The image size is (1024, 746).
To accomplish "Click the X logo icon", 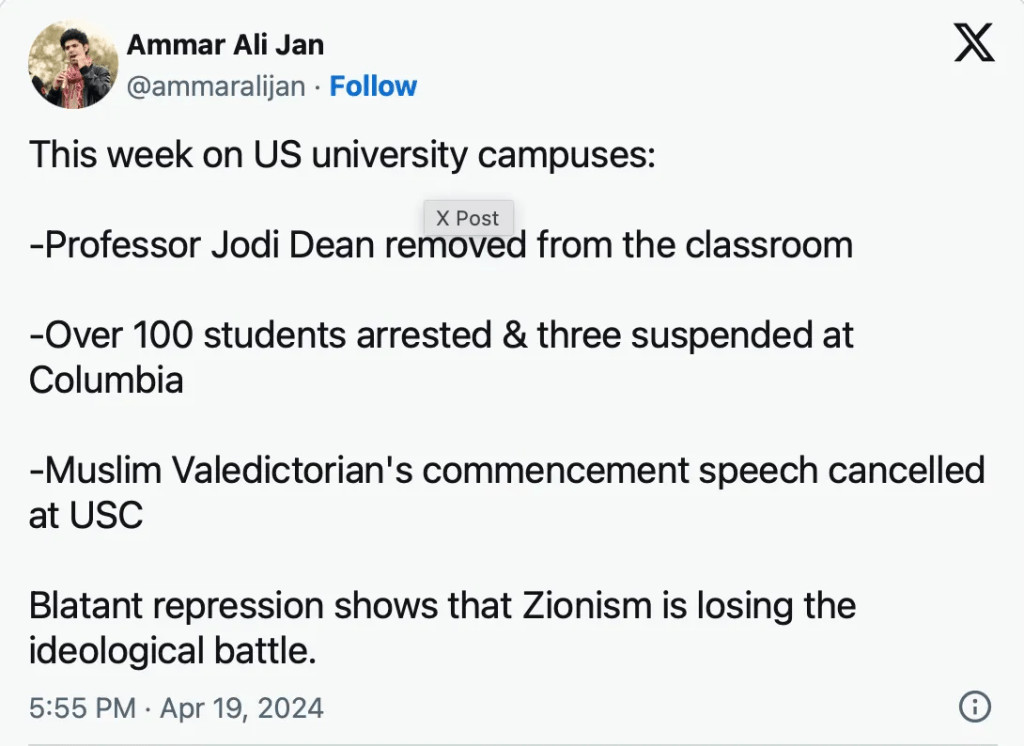I will pyautogui.click(x=973, y=44).
